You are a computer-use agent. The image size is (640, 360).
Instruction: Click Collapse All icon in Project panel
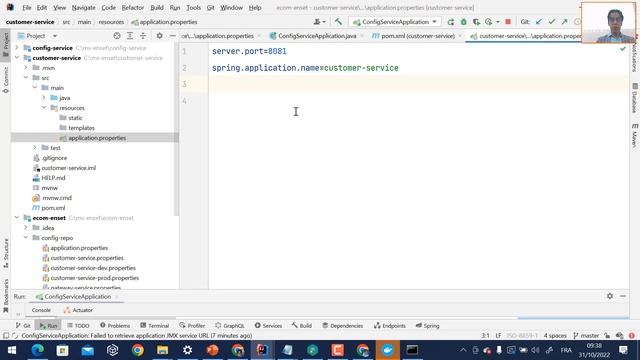coord(143,36)
